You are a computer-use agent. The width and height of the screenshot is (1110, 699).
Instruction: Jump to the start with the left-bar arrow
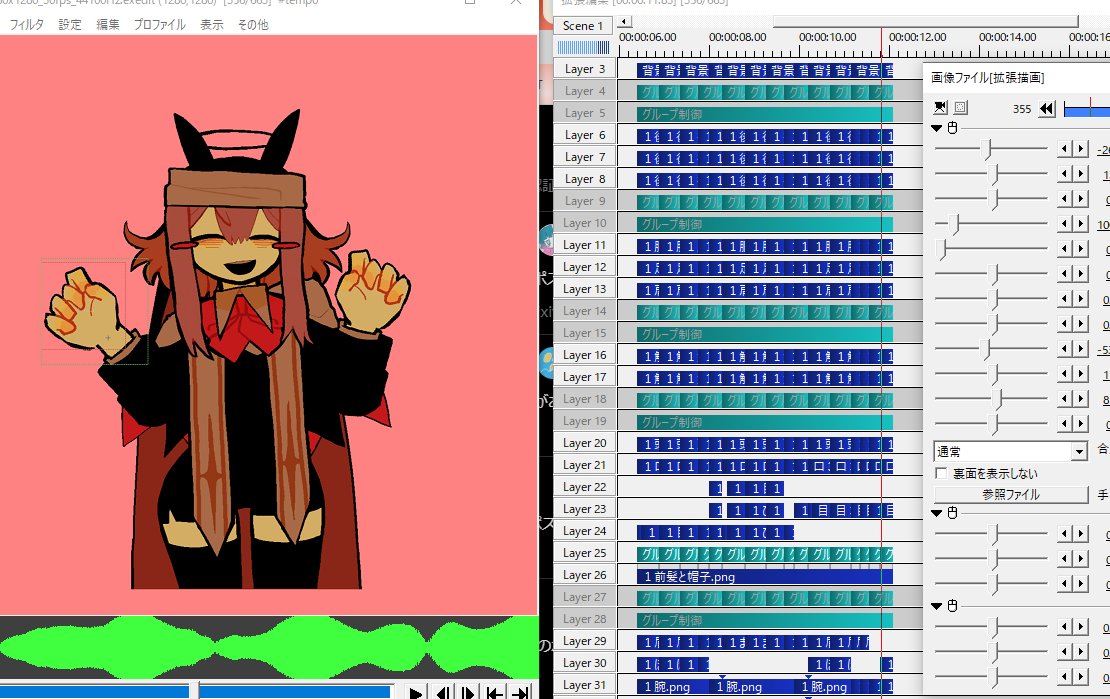[494, 692]
